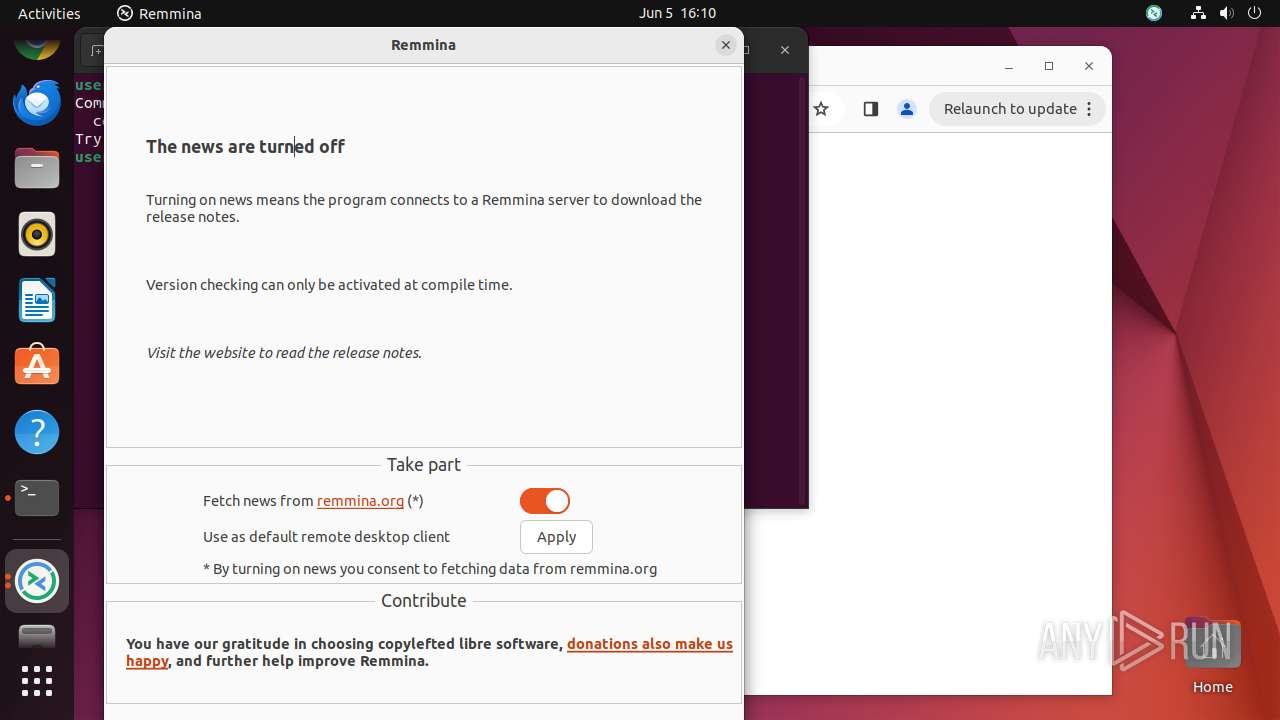Launch Rhythmbox from the dock

pyautogui.click(x=37, y=234)
